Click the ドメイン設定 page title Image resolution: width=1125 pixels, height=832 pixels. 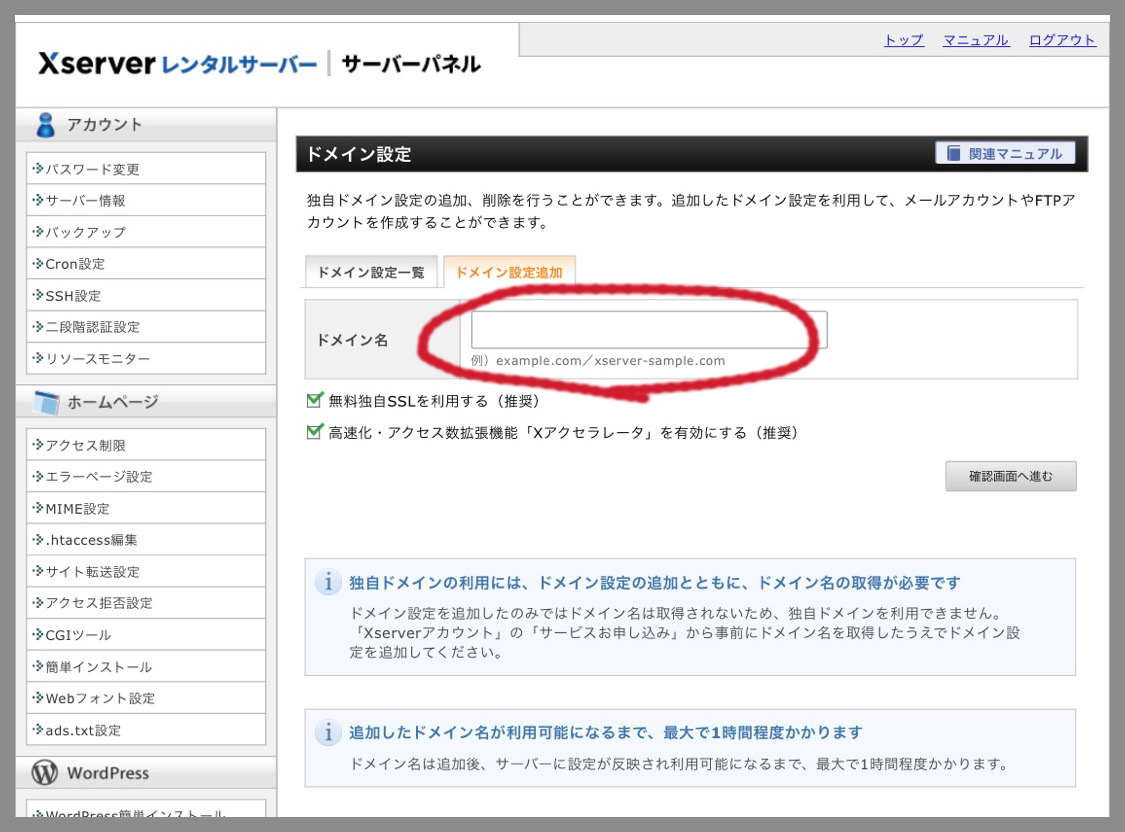point(359,154)
